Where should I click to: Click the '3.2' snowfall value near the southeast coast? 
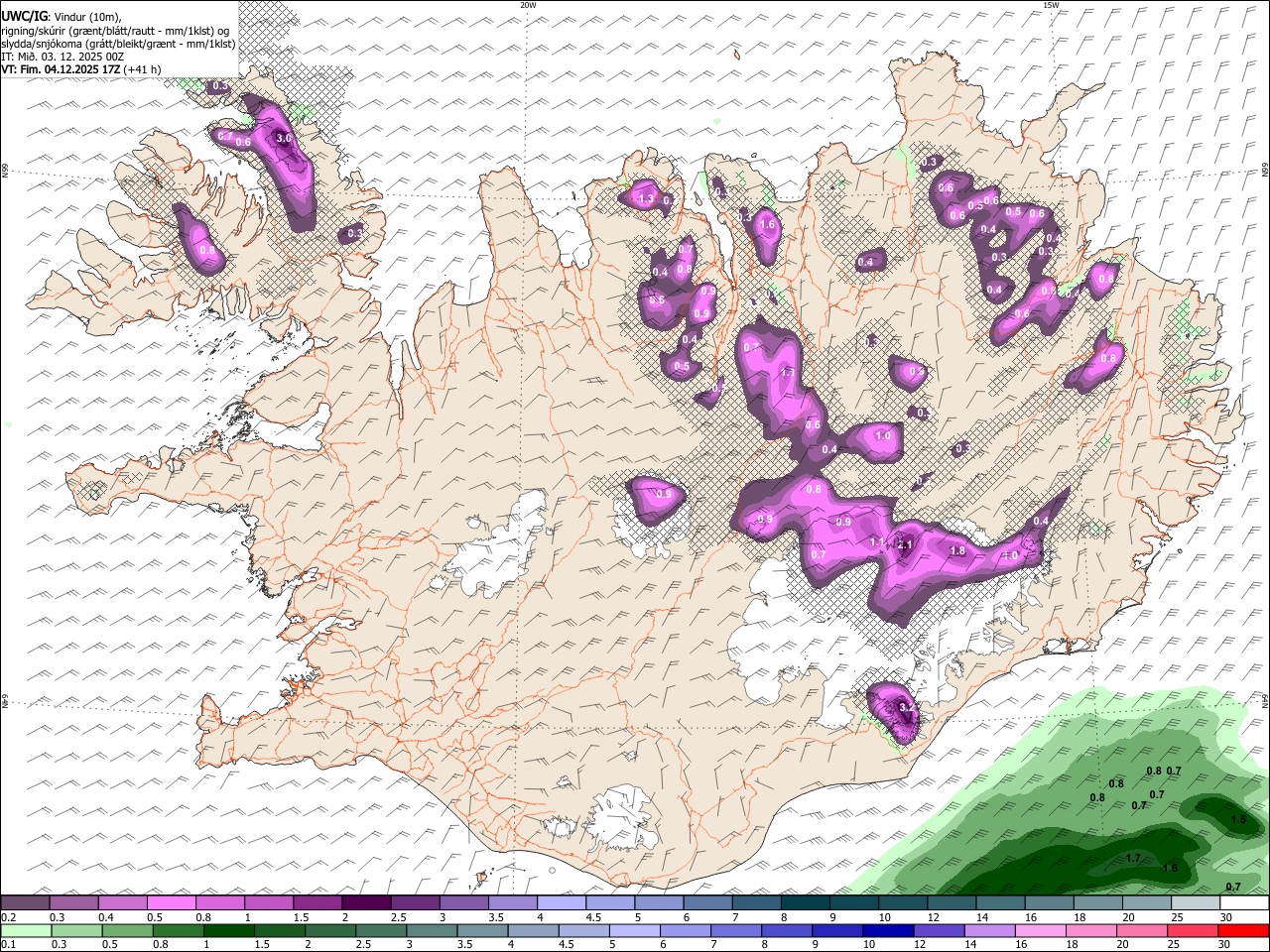click(x=906, y=707)
